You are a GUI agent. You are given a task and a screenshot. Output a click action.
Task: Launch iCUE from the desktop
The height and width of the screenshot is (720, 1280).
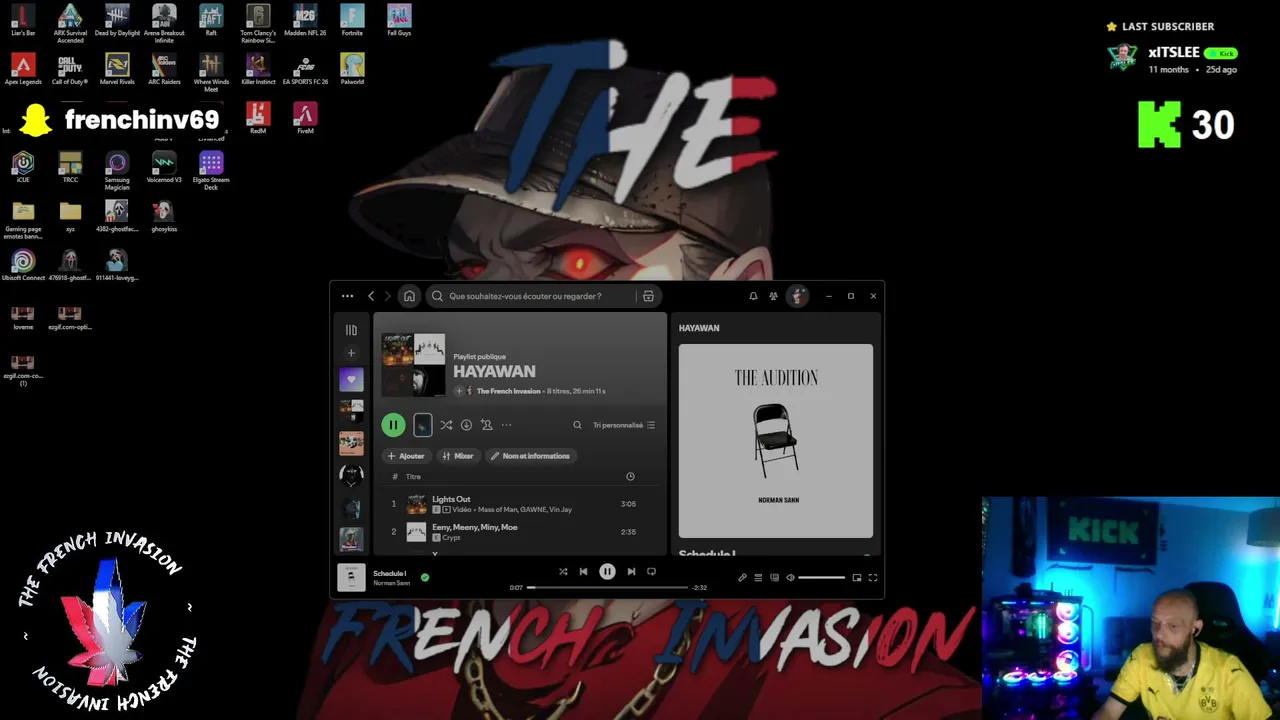(x=23, y=167)
